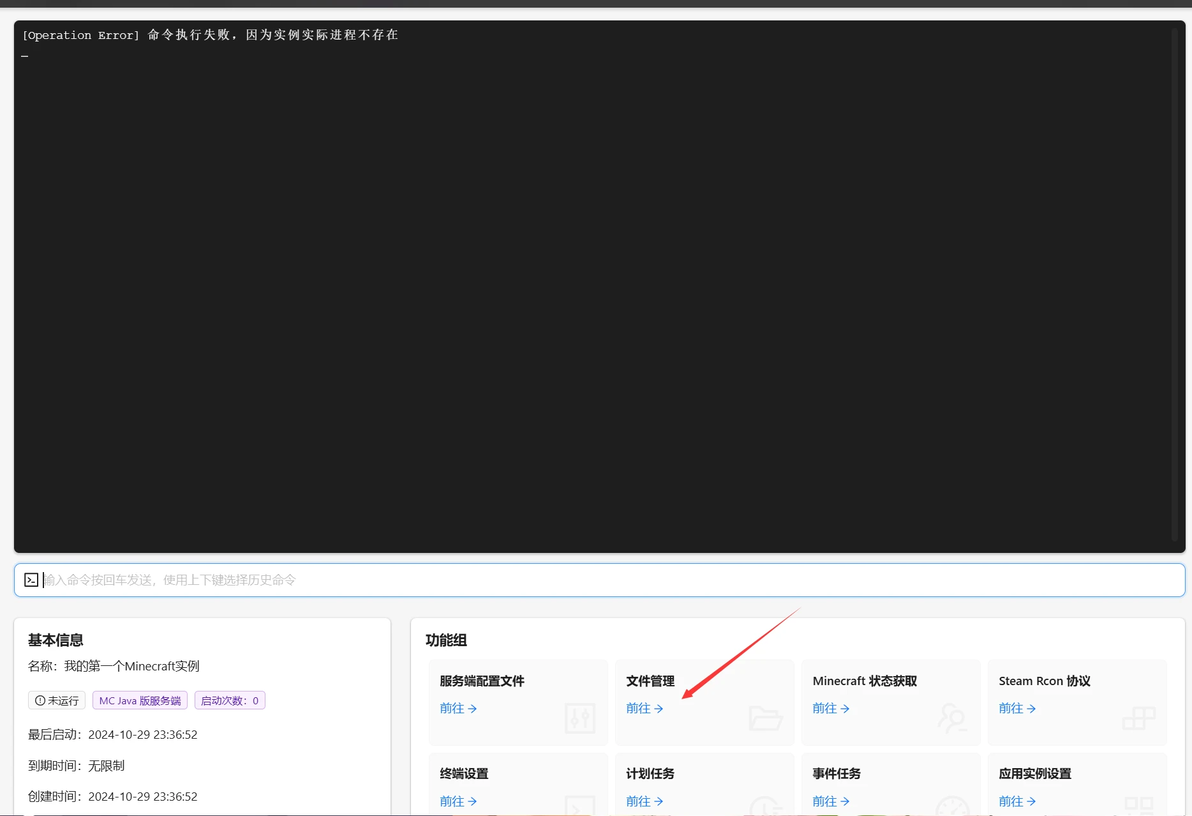Open Steam Rcon 协议 via 前往 link
Viewport: 1192px width, 816px height.
pos(1017,708)
